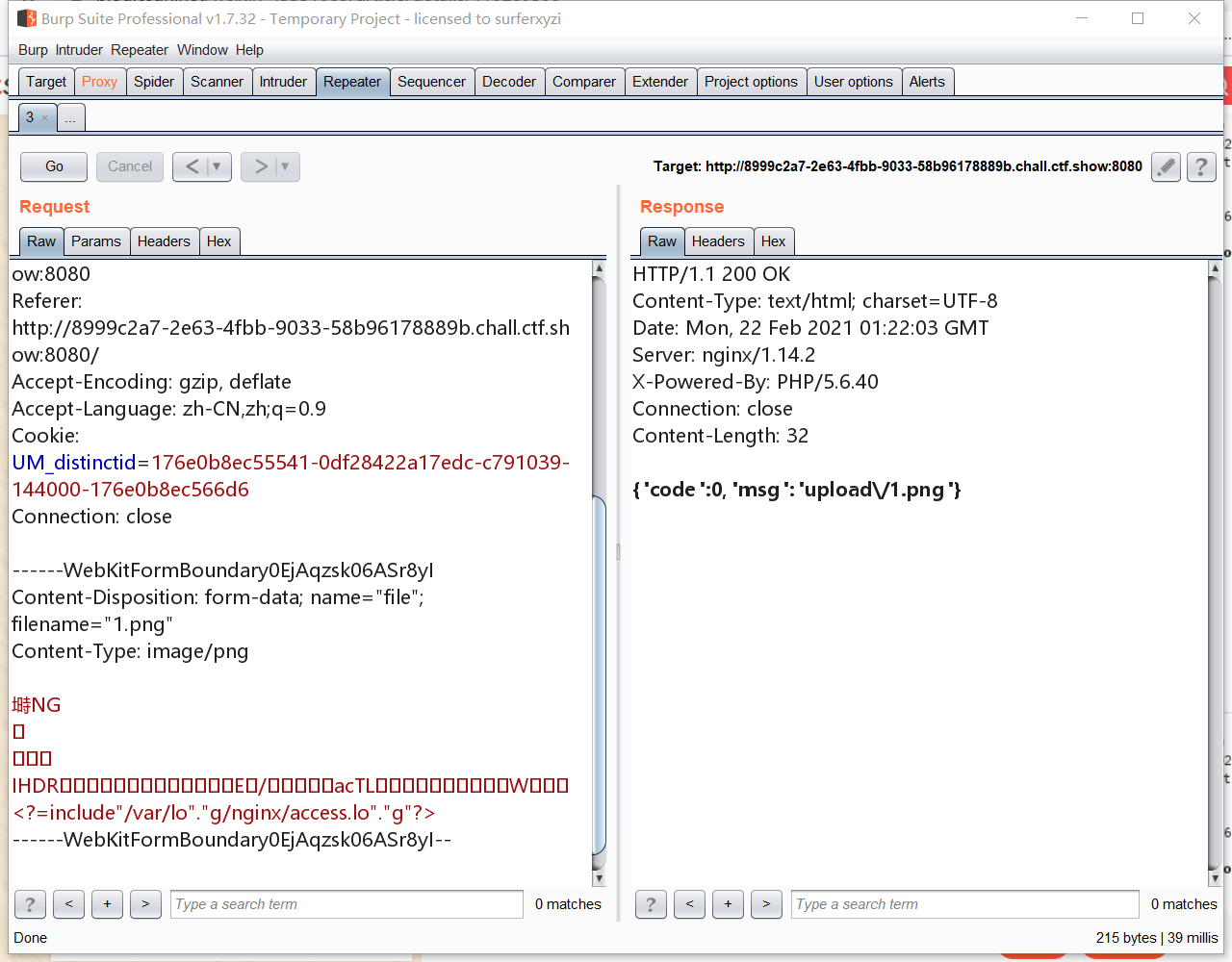Find previous match in request search
Viewport: 1232px width, 962px height.
pos(68,904)
